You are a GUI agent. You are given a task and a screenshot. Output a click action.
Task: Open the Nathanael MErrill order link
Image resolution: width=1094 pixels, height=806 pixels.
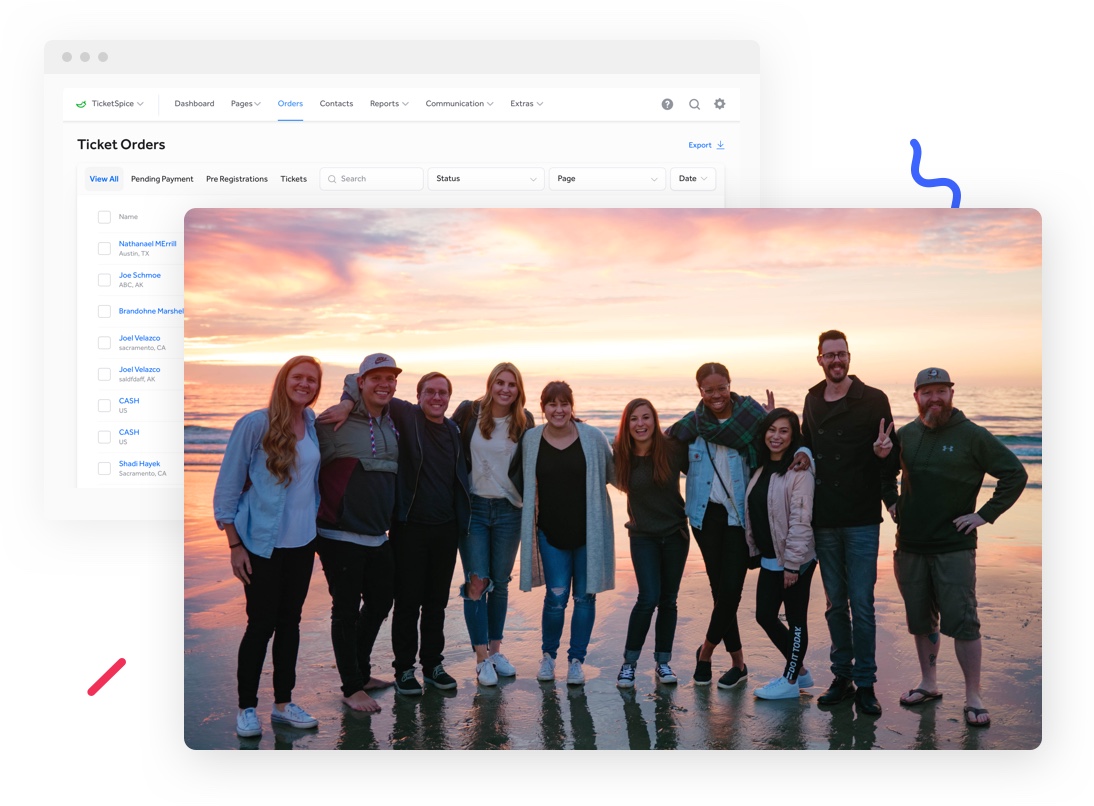[x=146, y=243]
